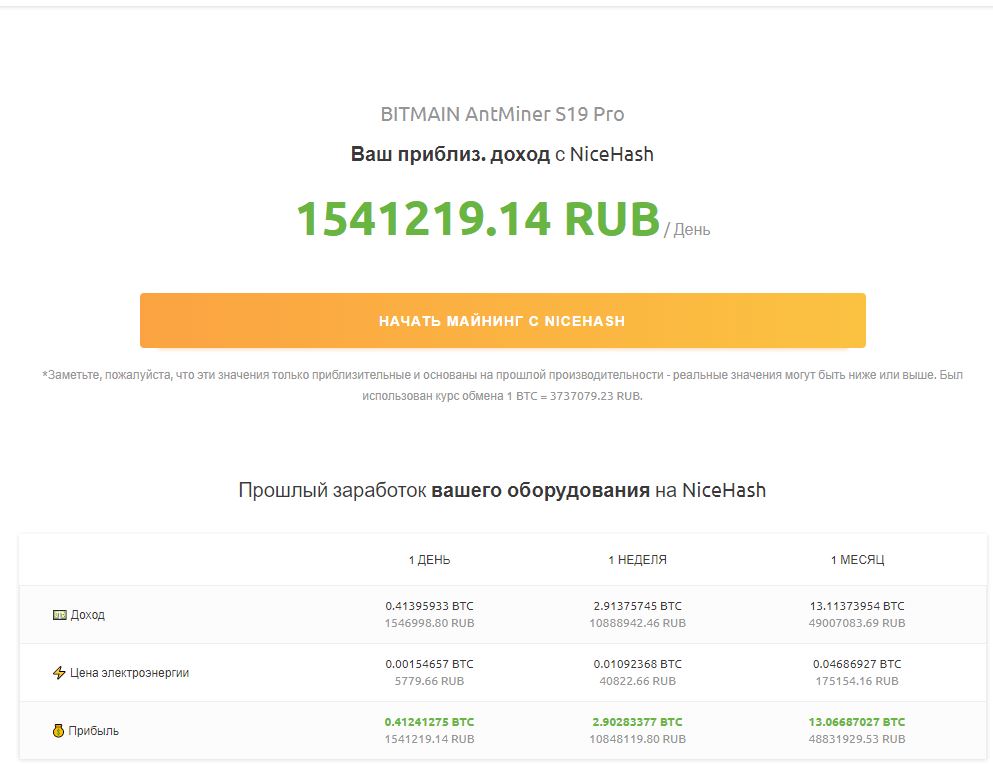Click the '0.01092368 BTC' weekly electricity cost
993x766 pixels.
click(638, 664)
